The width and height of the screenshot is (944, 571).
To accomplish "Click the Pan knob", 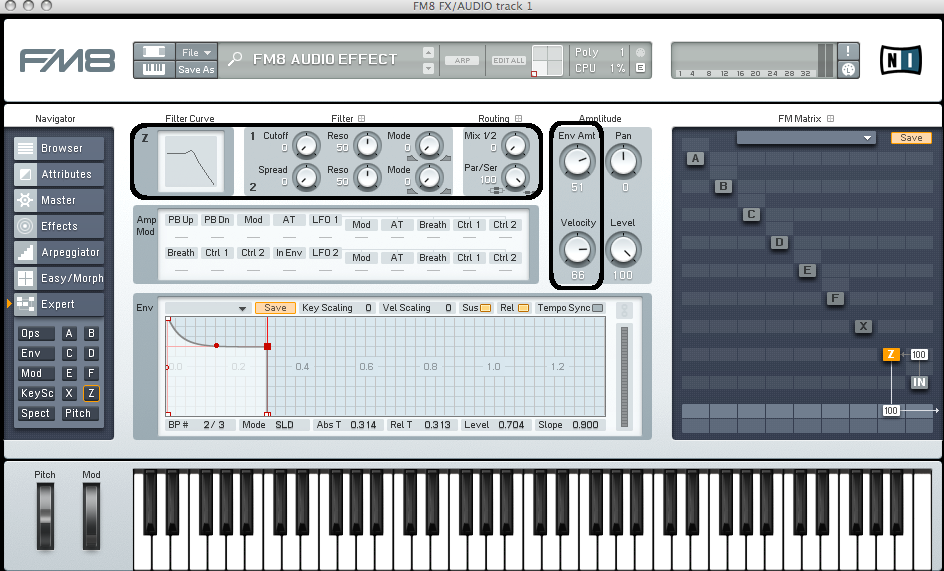I will (x=624, y=161).
